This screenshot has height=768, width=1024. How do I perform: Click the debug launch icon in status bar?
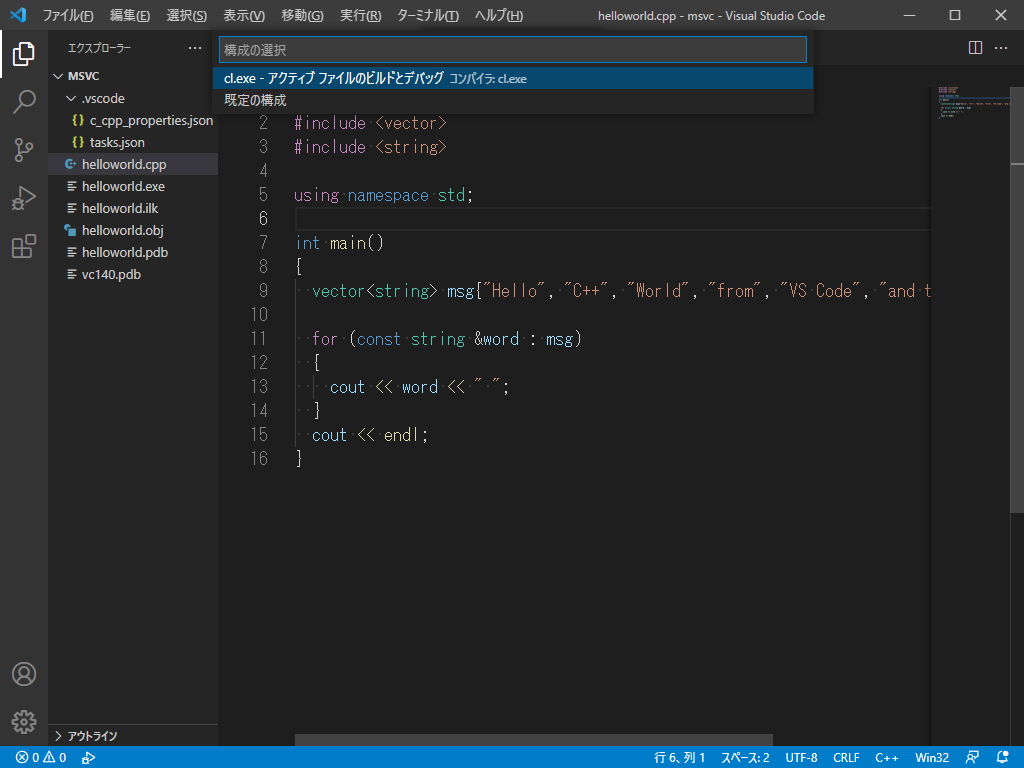(88, 758)
